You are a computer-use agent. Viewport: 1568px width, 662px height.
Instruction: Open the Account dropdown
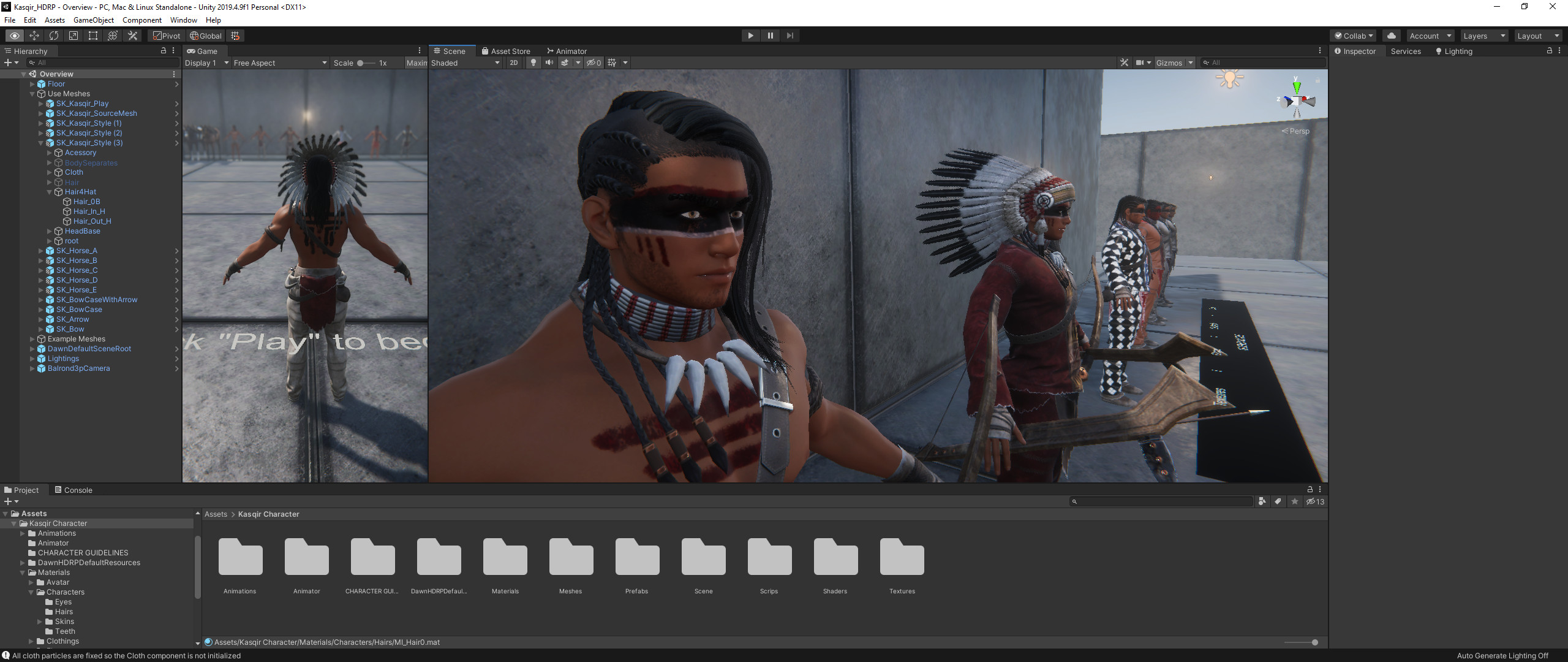pos(1430,36)
